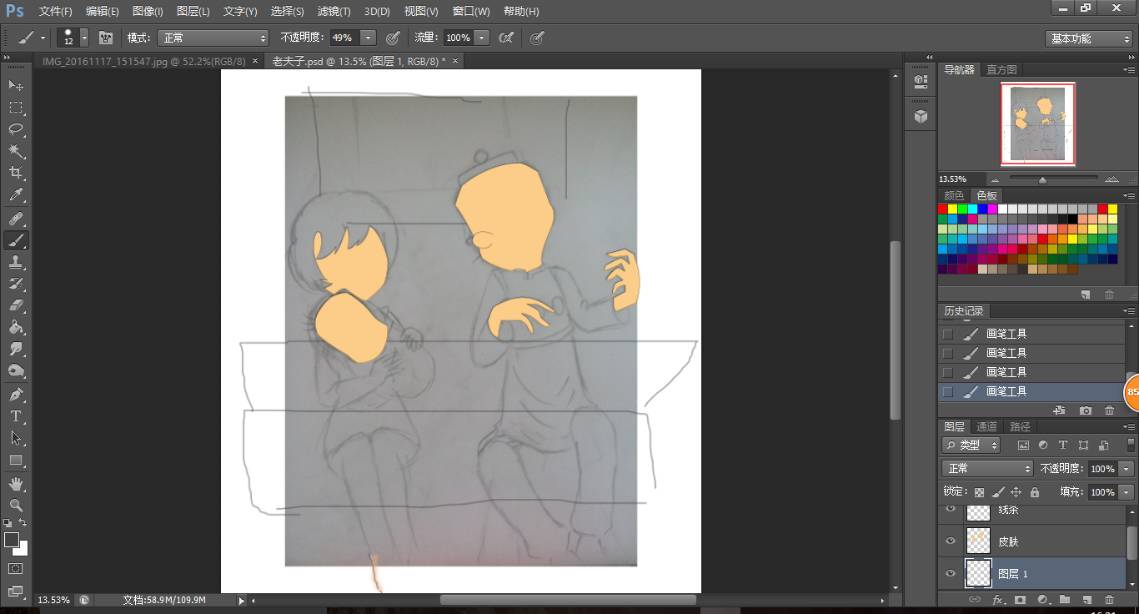Select the Clone Stamp tool
The width and height of the screenshot is (1139, 614).
coord(16,262)
